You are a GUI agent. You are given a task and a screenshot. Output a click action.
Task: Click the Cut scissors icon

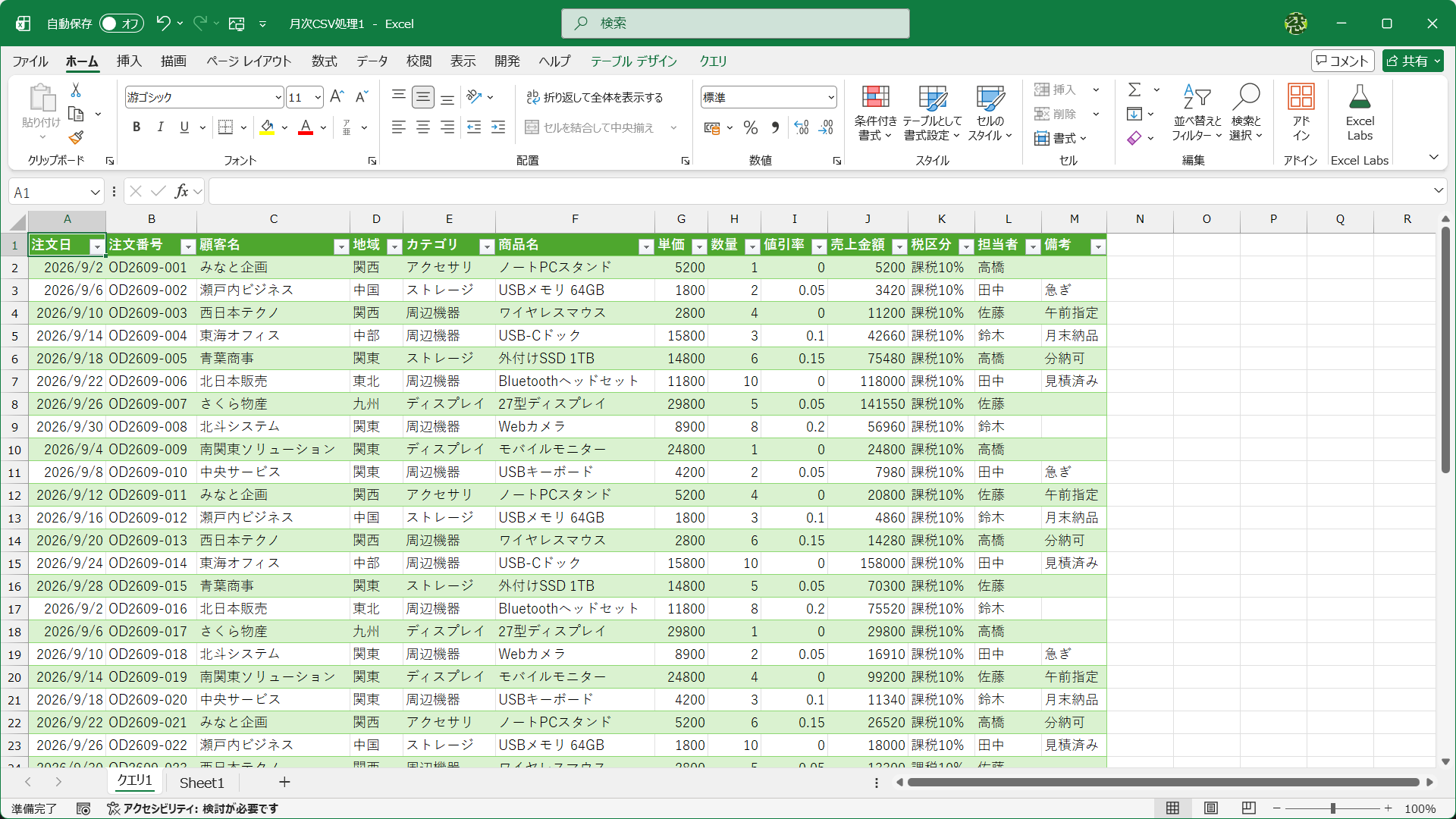(x=76, y=90)
